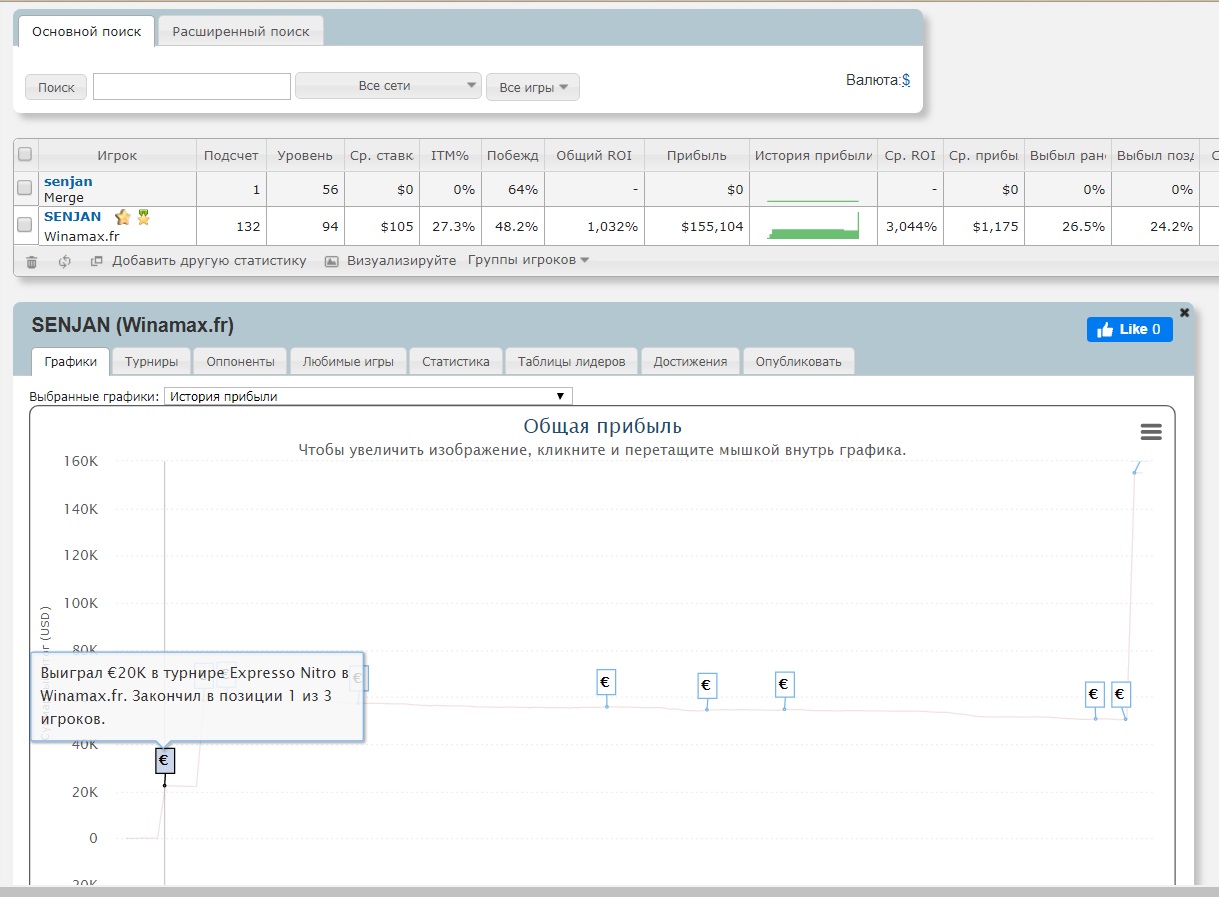Click the highlighted euro marker near 20K
The width and height of the screenshot is (1219, 897).
[x=165, y=761]
